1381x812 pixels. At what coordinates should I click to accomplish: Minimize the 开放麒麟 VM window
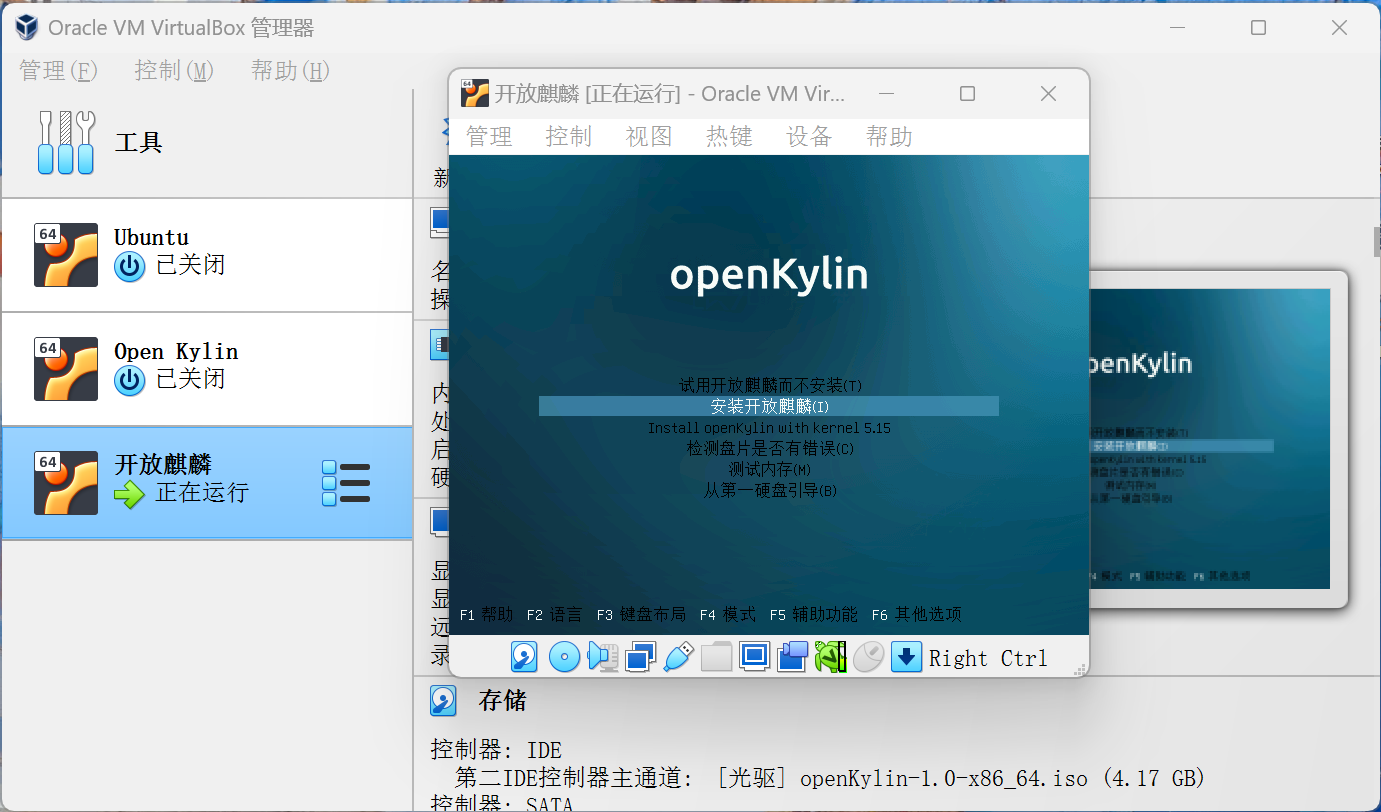click(887, 93)
